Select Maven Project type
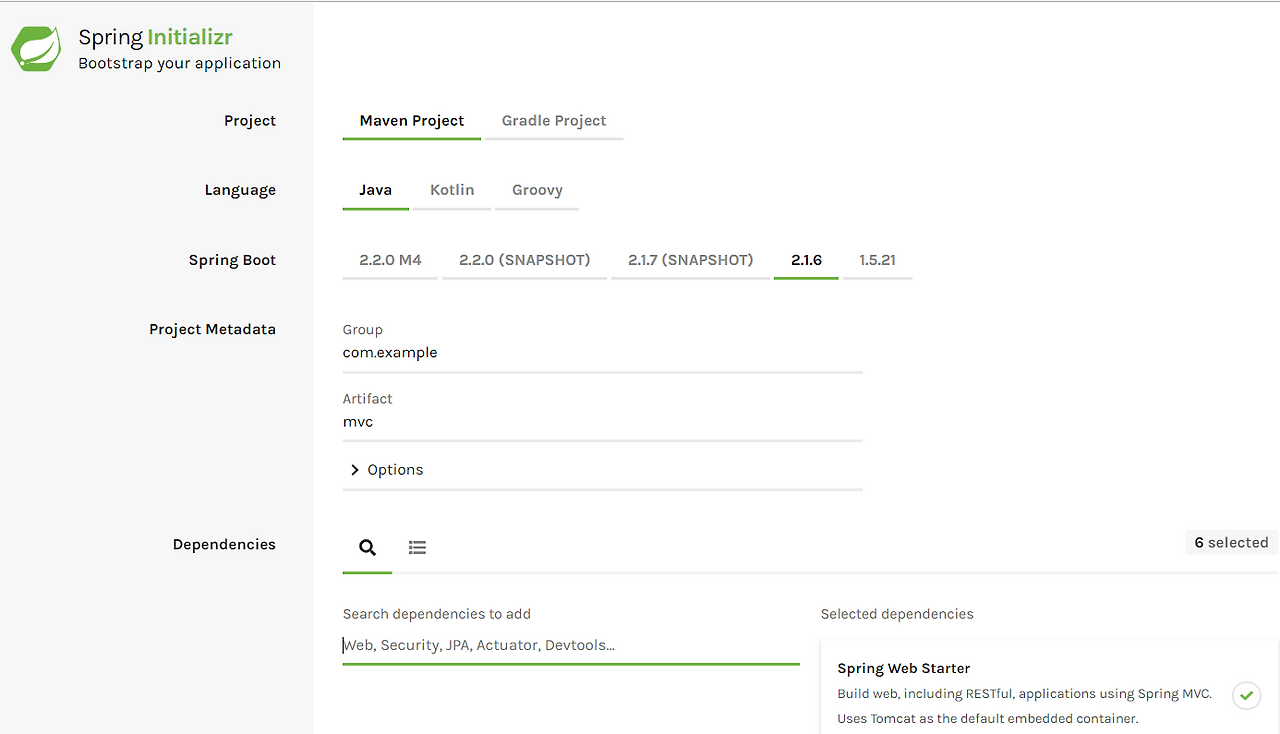The height and width of the screenshot is (734, 1280). pos(412,121)
